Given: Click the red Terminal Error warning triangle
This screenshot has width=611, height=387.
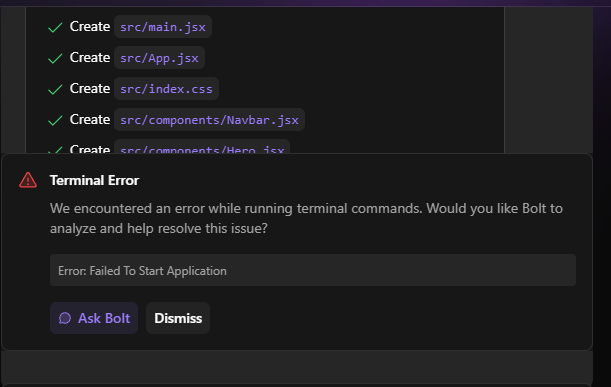Looking at the screenshot, I should (x=28, y=180).
